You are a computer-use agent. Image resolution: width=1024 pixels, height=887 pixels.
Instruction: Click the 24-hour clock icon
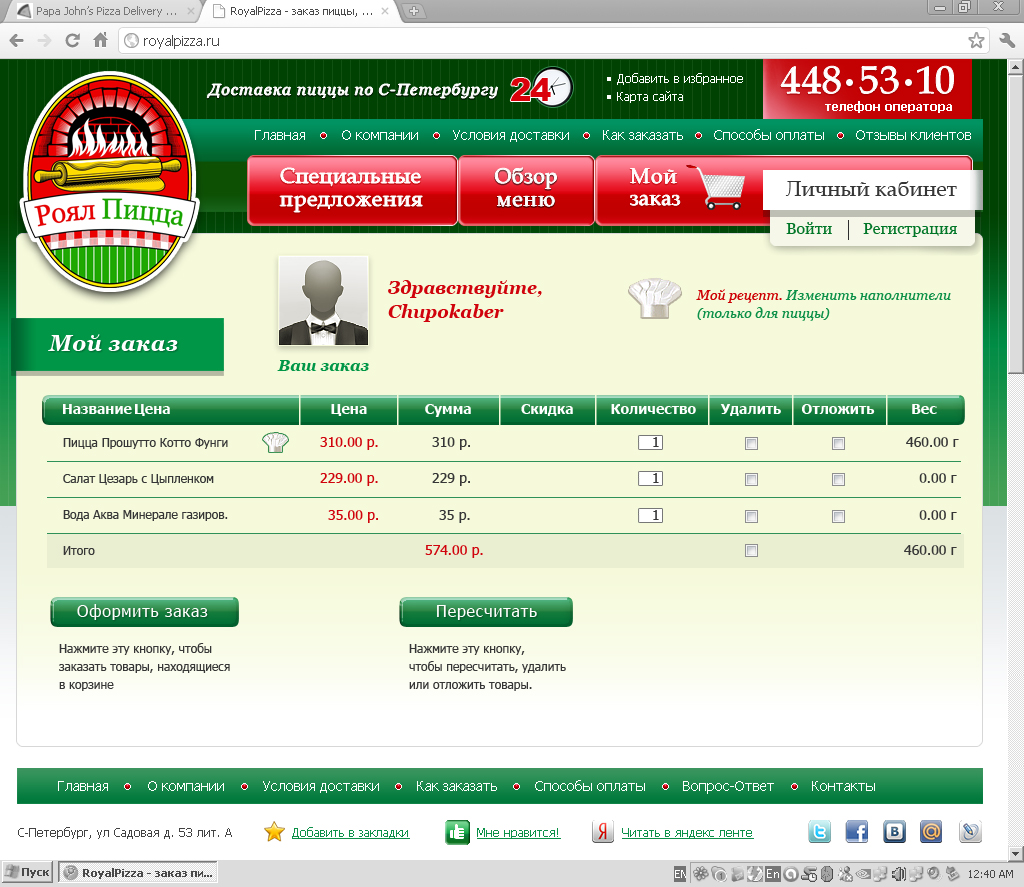click(x=542, y=88)
